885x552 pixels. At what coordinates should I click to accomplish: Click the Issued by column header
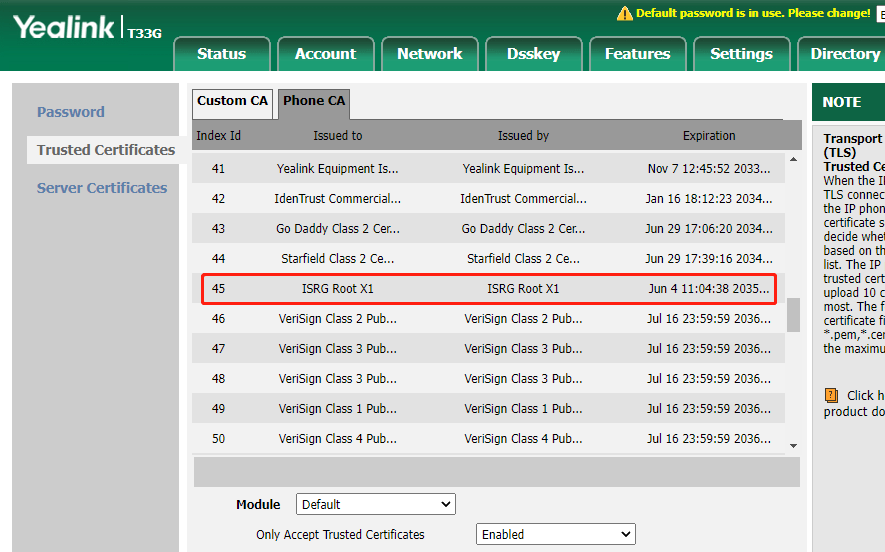[x=523, y=135]
